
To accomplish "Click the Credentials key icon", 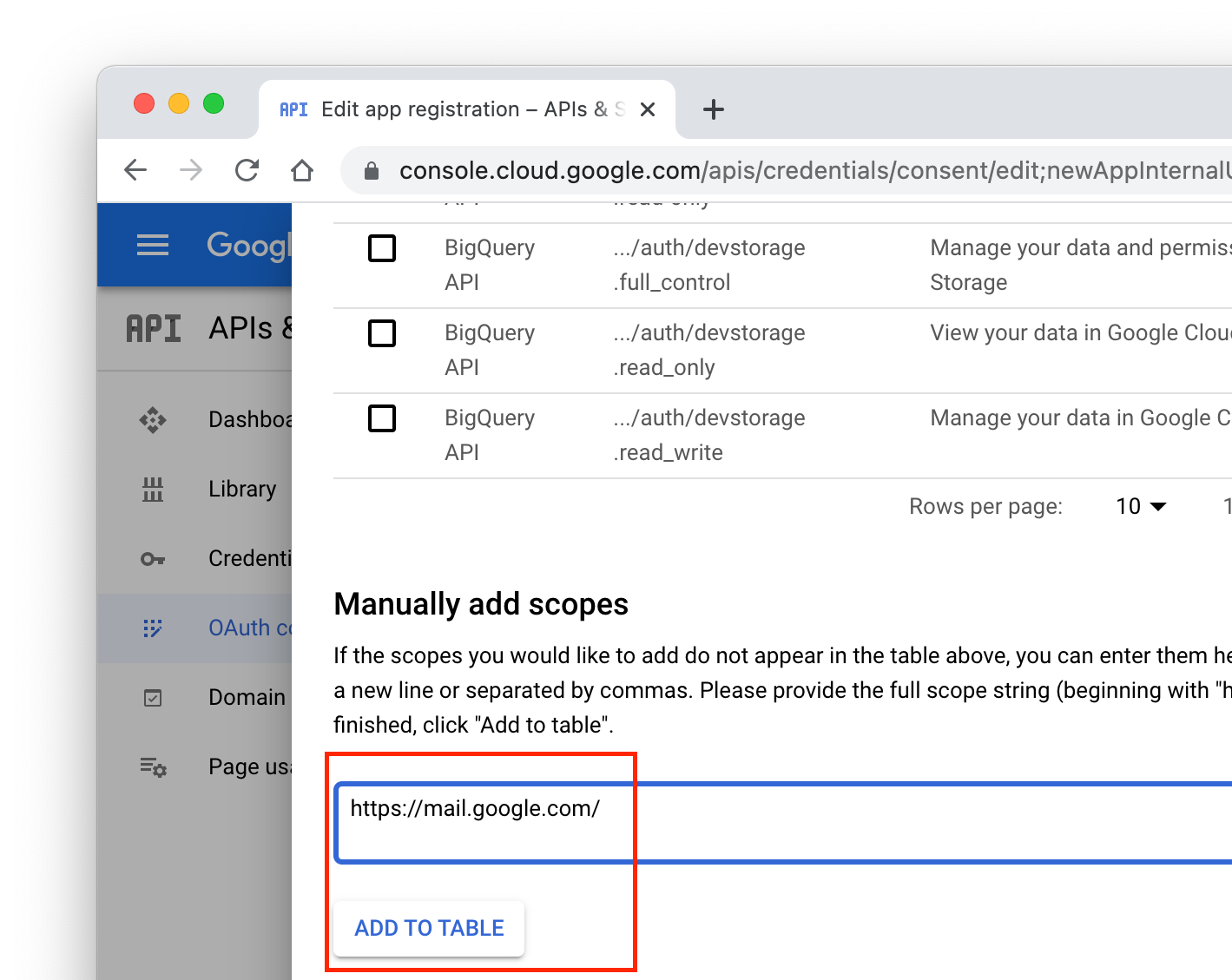I will (x=153, y=559).
